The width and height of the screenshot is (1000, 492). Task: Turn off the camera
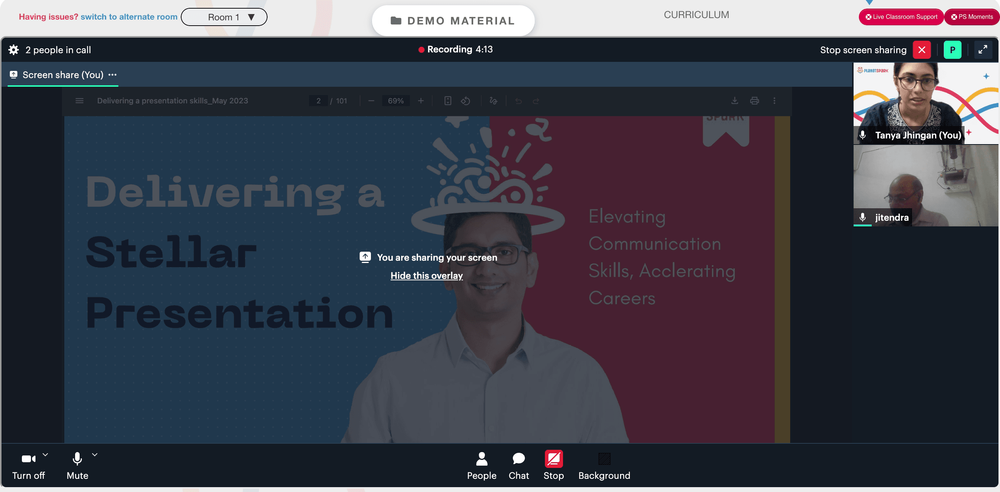[x=28, y=466]
